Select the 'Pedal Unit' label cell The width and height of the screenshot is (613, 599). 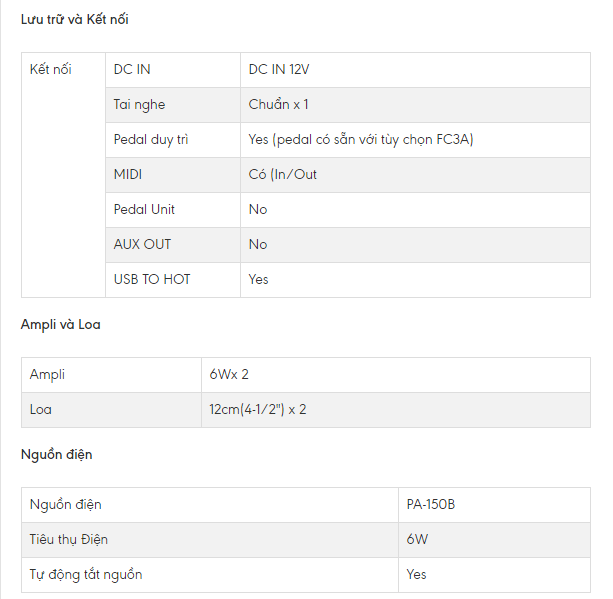tap(144, 210)
